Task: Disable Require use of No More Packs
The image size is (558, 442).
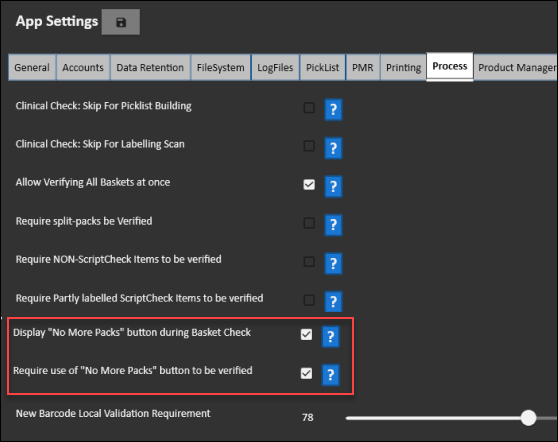Action: [x=306, y=373]
